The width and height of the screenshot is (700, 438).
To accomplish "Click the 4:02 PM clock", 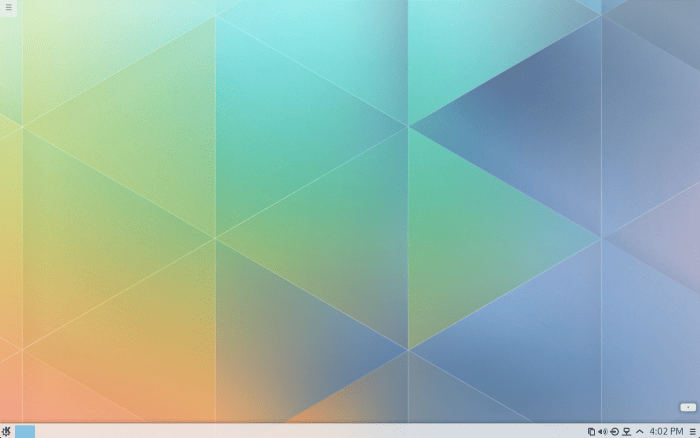I will click(666, 431).
